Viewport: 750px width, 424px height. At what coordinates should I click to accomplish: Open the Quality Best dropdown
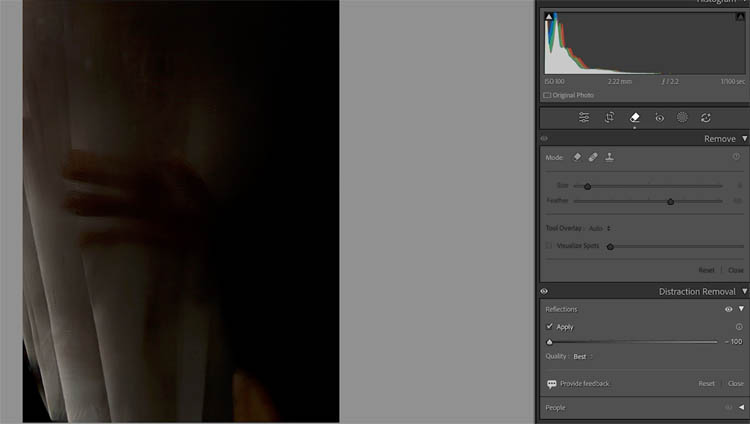583,357
